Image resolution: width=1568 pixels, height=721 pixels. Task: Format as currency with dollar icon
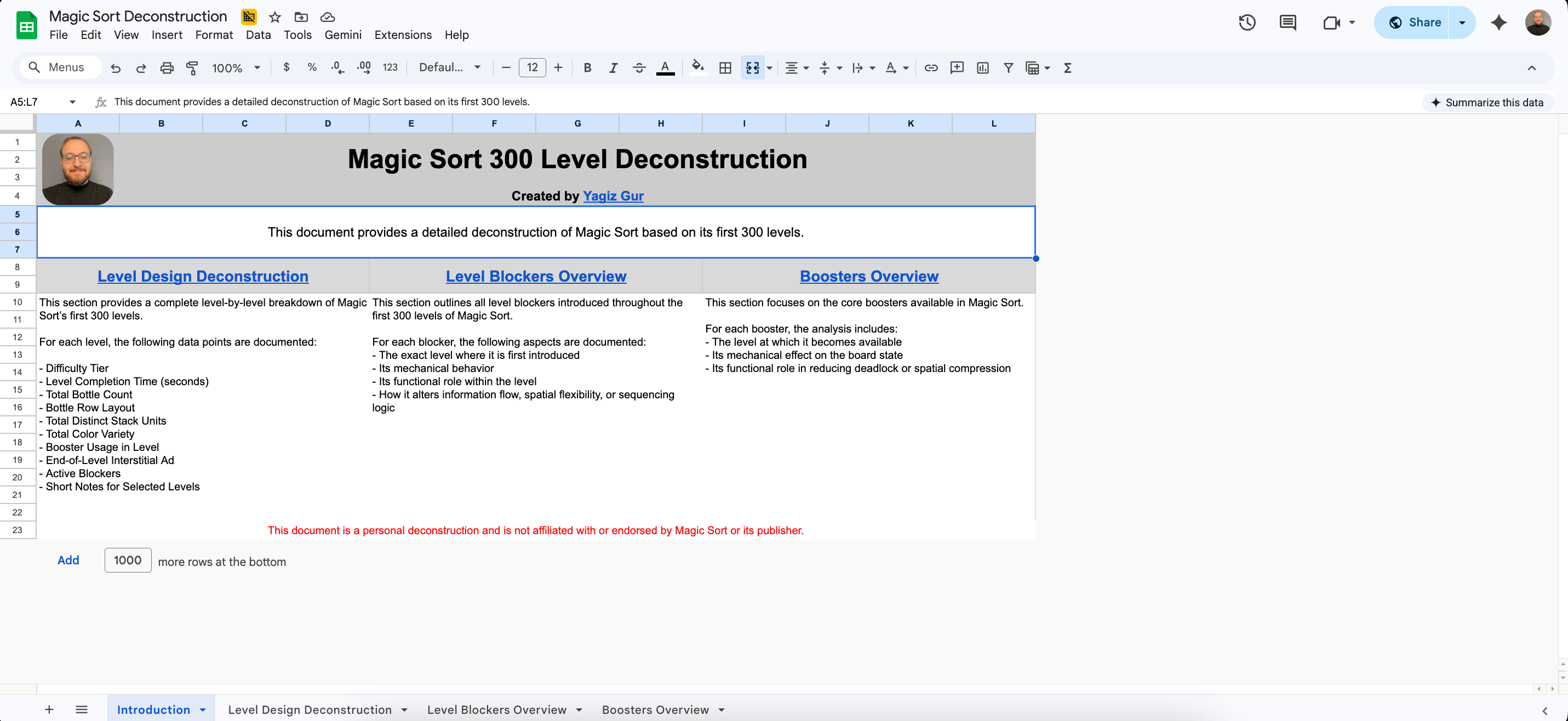[286, 67]
